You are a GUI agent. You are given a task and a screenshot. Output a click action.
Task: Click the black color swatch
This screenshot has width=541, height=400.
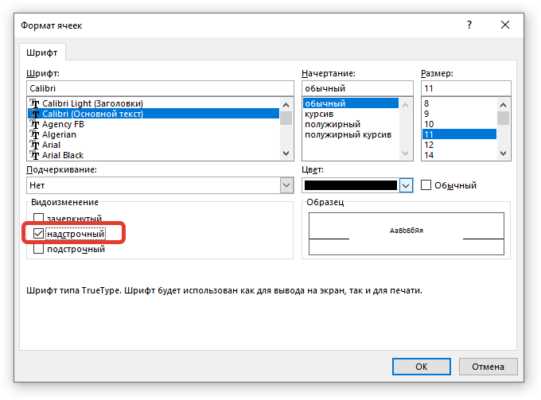point(351,185)
